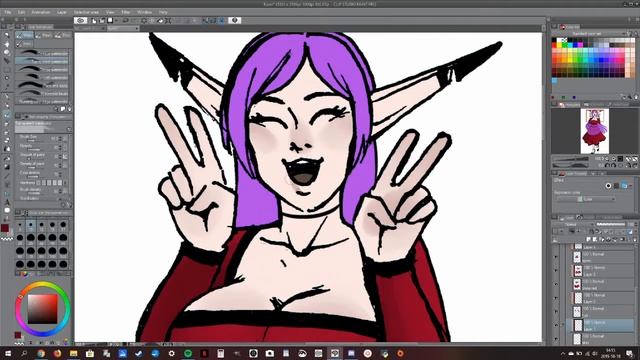Screen dimensions: 640x360
Task: Click the Windows Start button
Action: 8,353
